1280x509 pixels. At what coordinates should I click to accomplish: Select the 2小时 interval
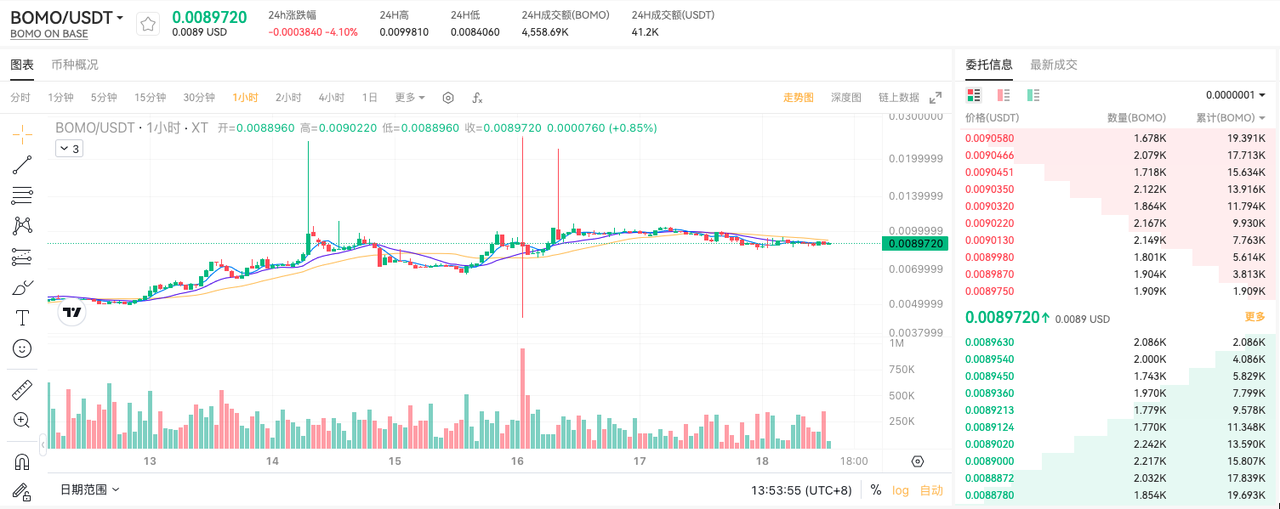click(x=289, y=98)
